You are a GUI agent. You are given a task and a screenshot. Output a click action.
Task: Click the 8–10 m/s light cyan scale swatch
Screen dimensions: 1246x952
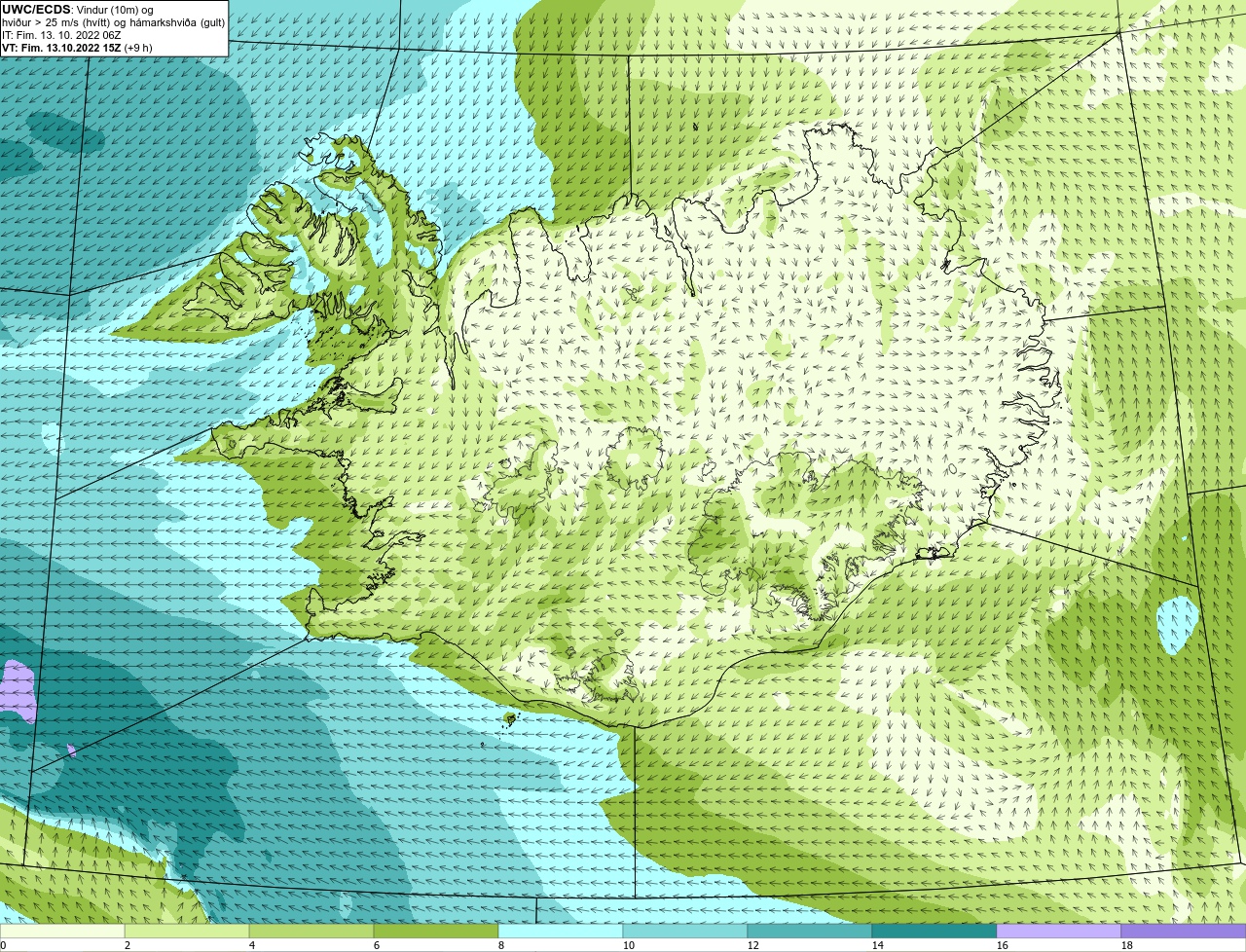pyautogui.click(x=561, y=931)
